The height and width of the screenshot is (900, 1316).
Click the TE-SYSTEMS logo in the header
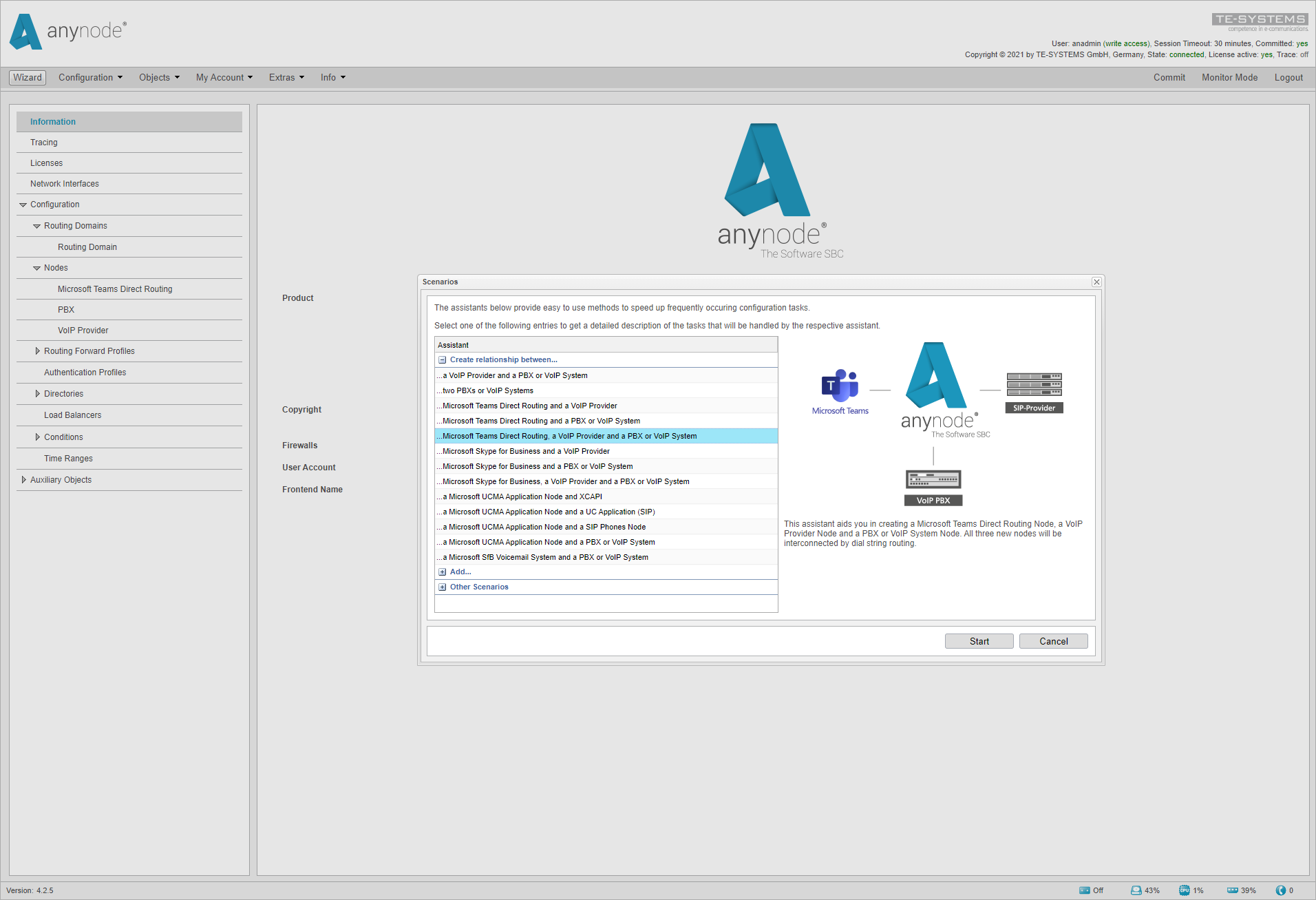(x=1260, y=22)
